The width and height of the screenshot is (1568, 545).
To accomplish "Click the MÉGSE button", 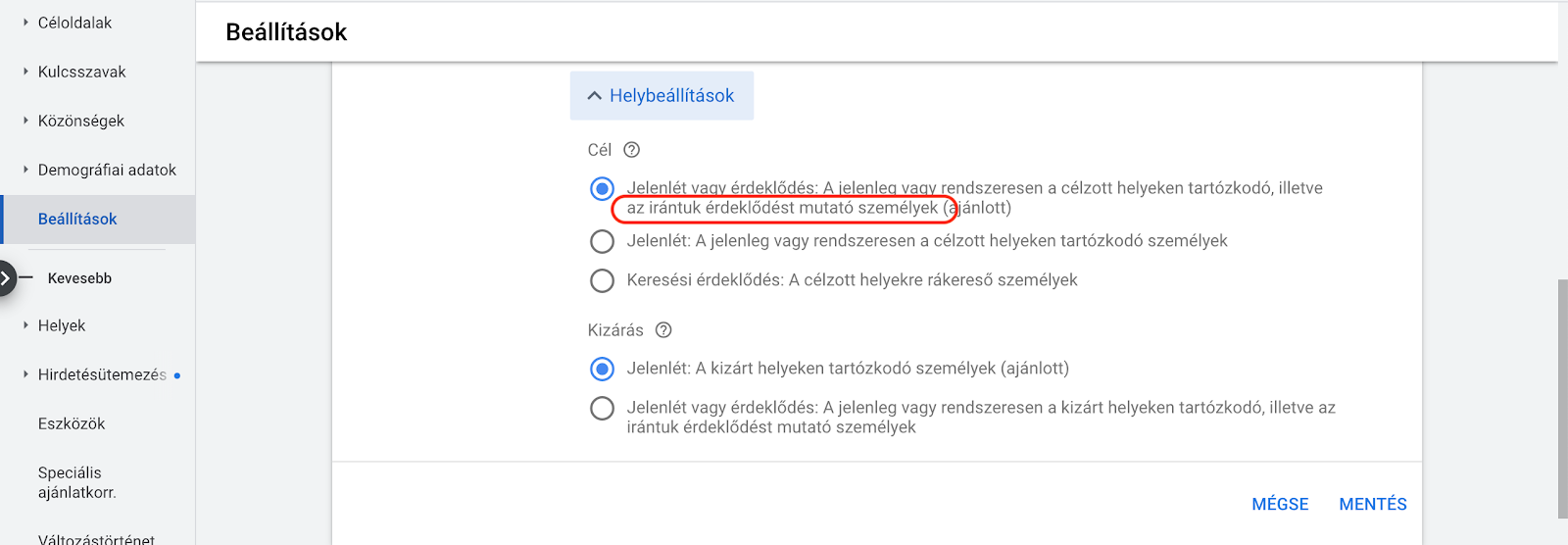I will (1280, 504).
